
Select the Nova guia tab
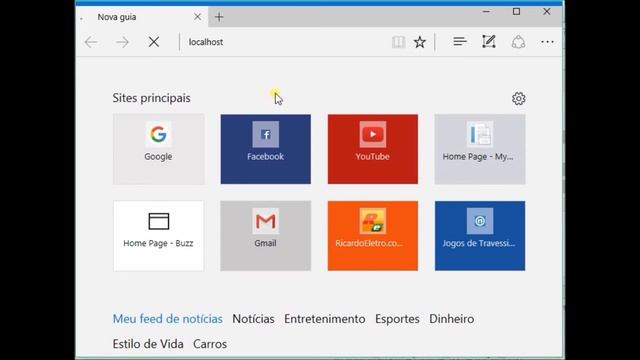(142, 17)
